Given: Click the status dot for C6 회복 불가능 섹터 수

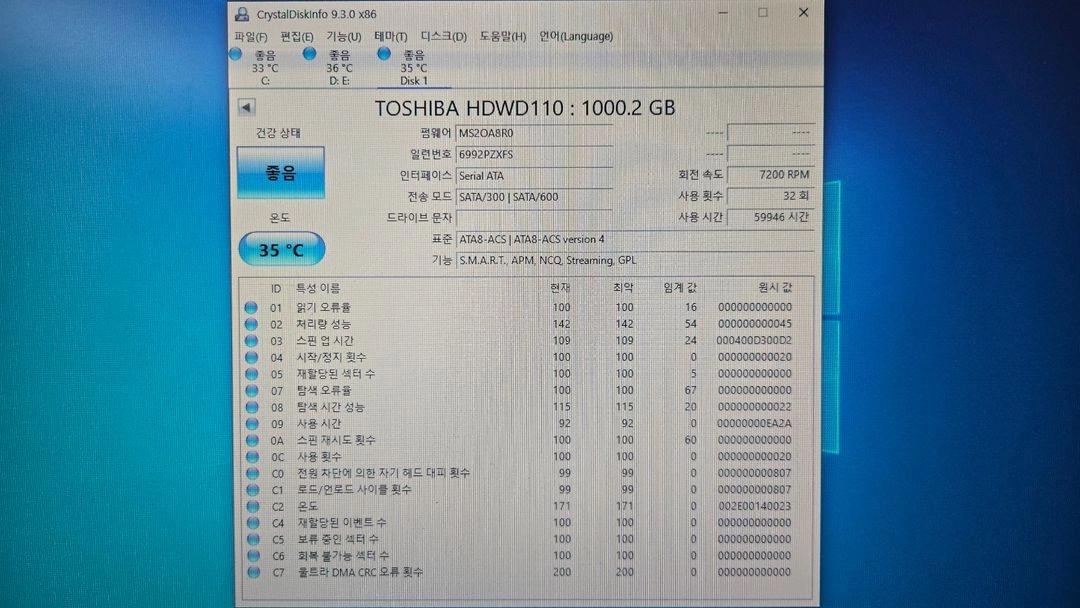Looking at the screenshot, I should [253, 556].
